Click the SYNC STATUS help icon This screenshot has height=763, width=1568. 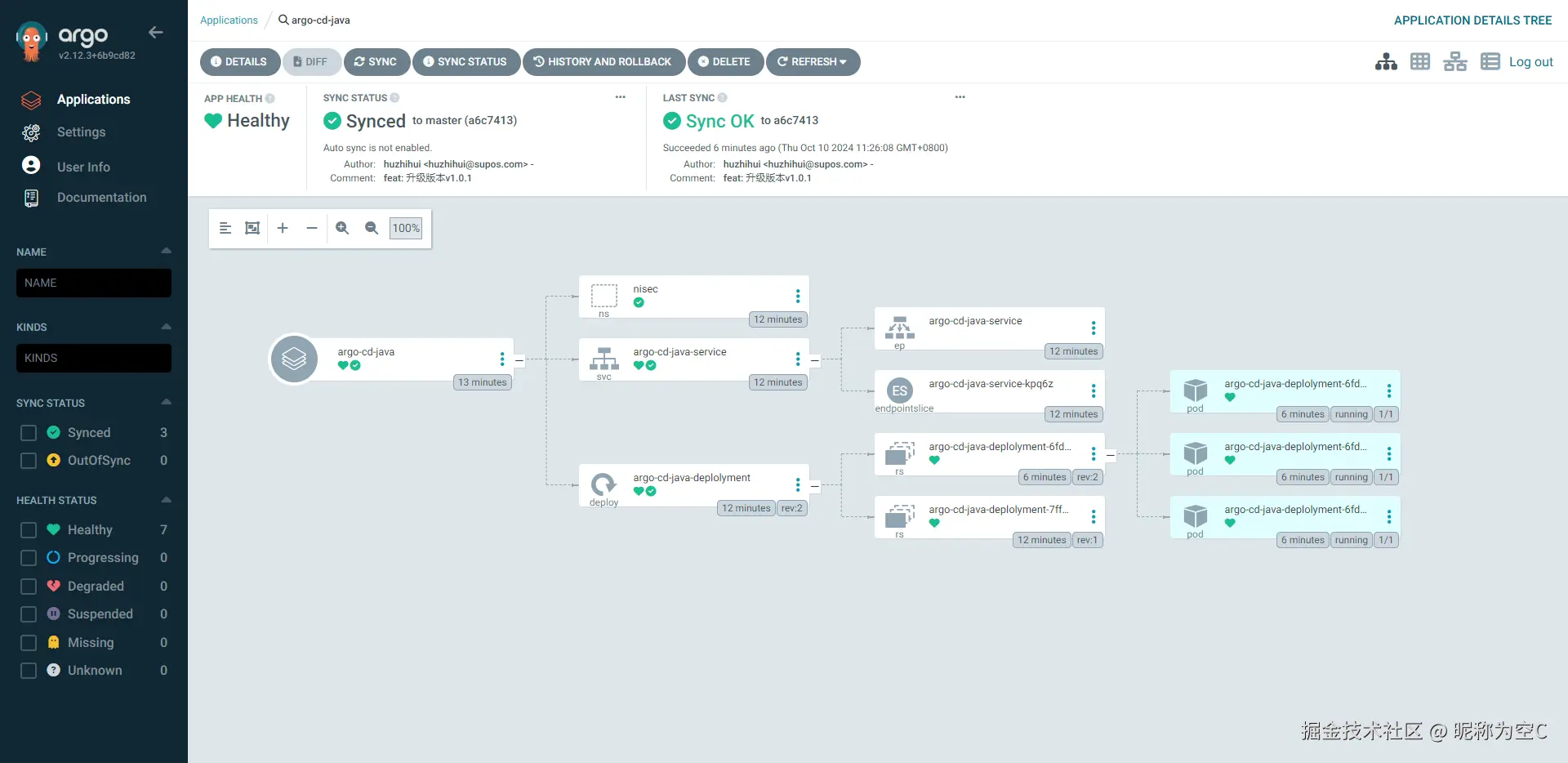point(395,98)
